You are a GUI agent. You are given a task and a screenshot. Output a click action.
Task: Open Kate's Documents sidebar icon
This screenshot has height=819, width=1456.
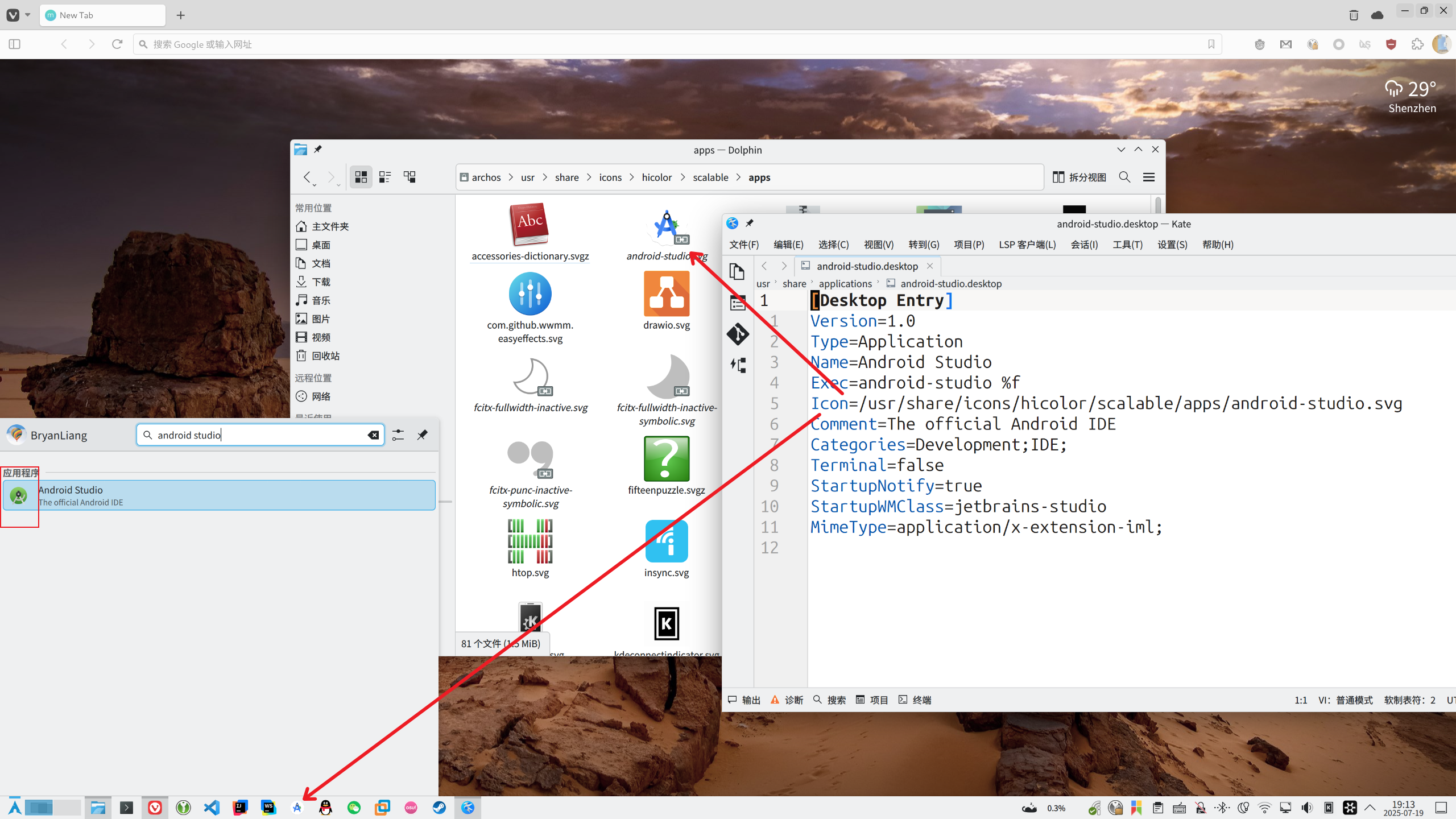pos(737,272)
